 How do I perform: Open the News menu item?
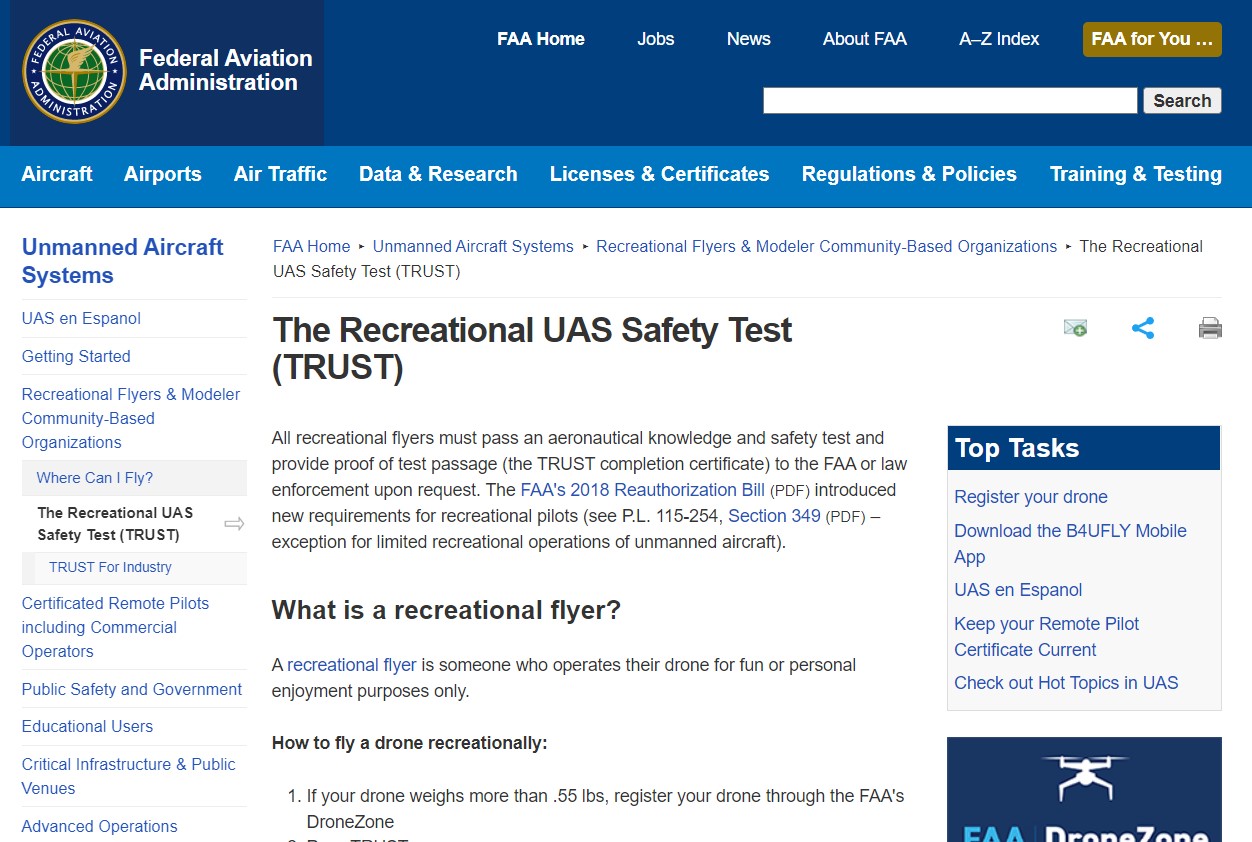749,39
